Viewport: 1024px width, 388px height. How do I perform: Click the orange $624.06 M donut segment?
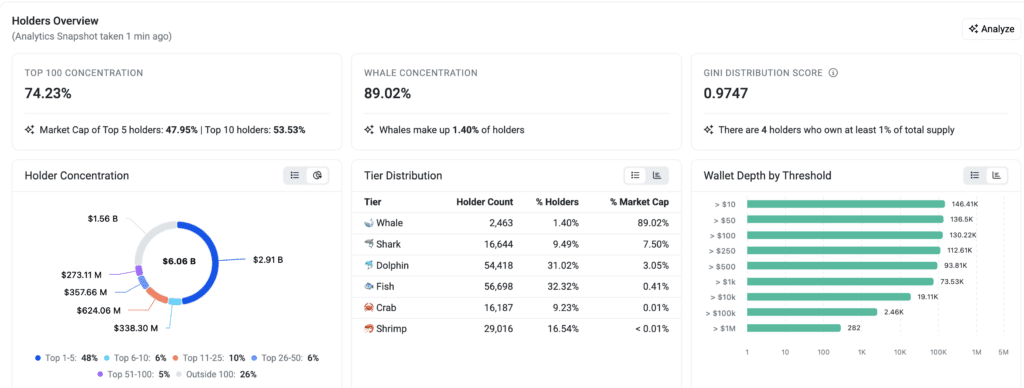click(158, 296)
